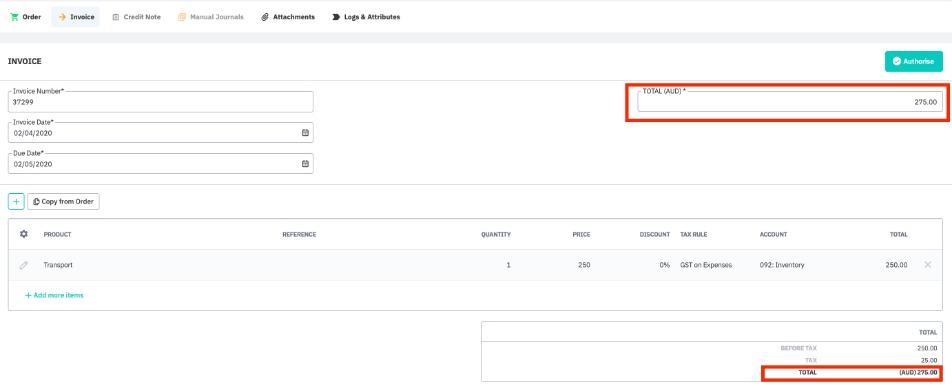Click the Invoice Date field
The width and height of the screenshot is (952, 389).
(161, 132)
